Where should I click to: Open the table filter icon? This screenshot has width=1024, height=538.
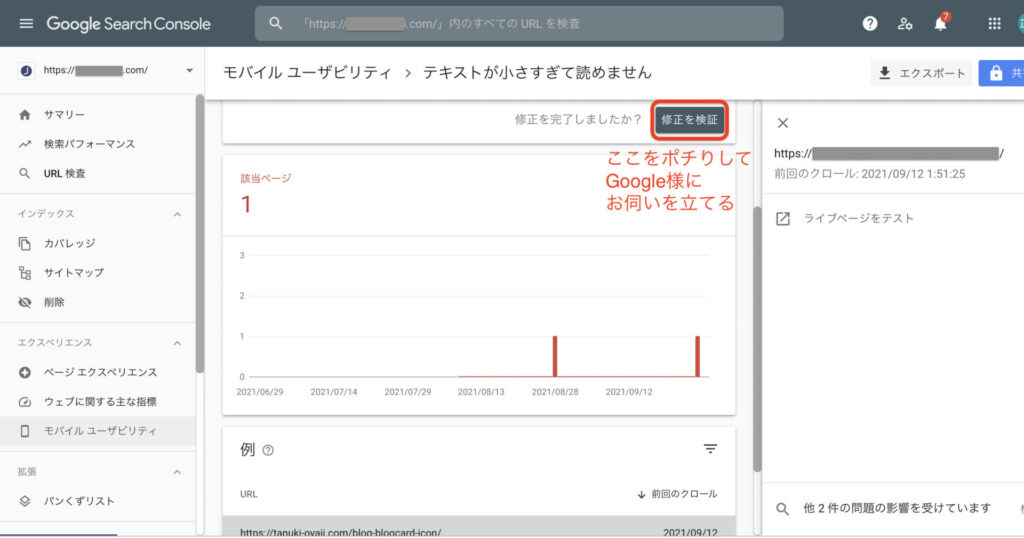(710, 449)
